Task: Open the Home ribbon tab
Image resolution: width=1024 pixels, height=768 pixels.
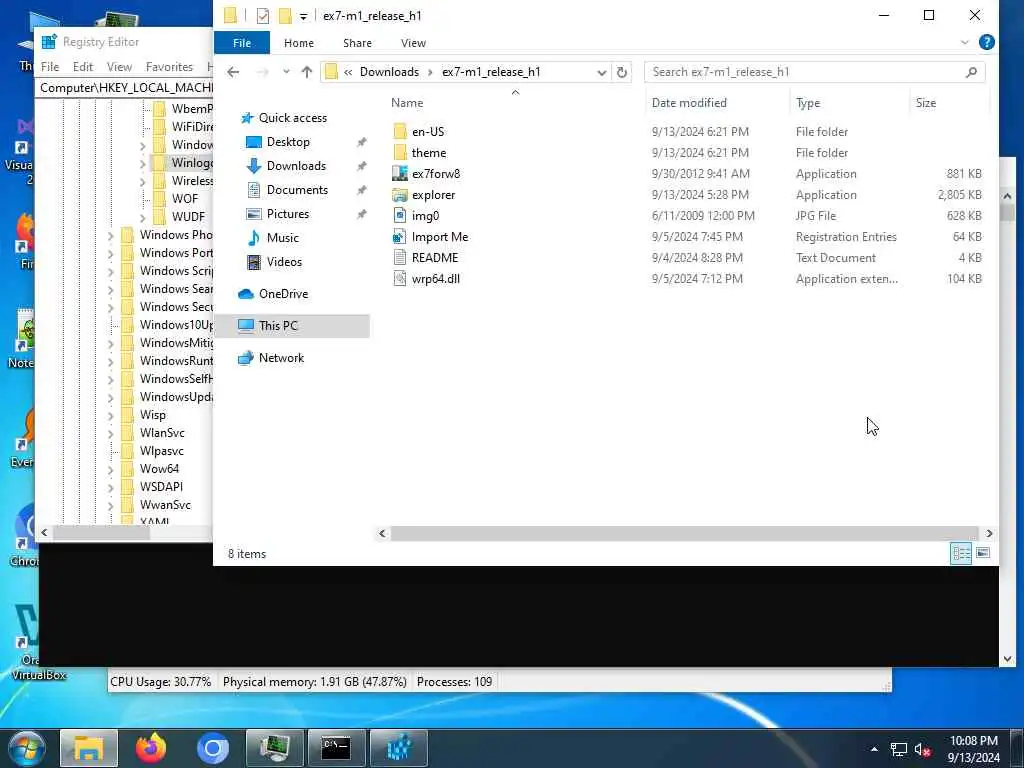Action: pyautogui.click(x=298, y=43)
